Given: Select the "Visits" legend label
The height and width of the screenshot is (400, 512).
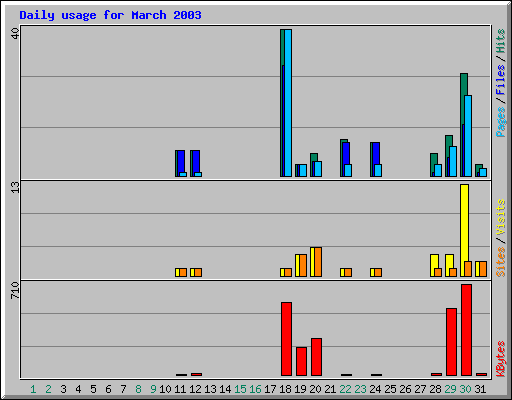Looking at the screenshot, I should pyautogui.click(x=500, y=218).
